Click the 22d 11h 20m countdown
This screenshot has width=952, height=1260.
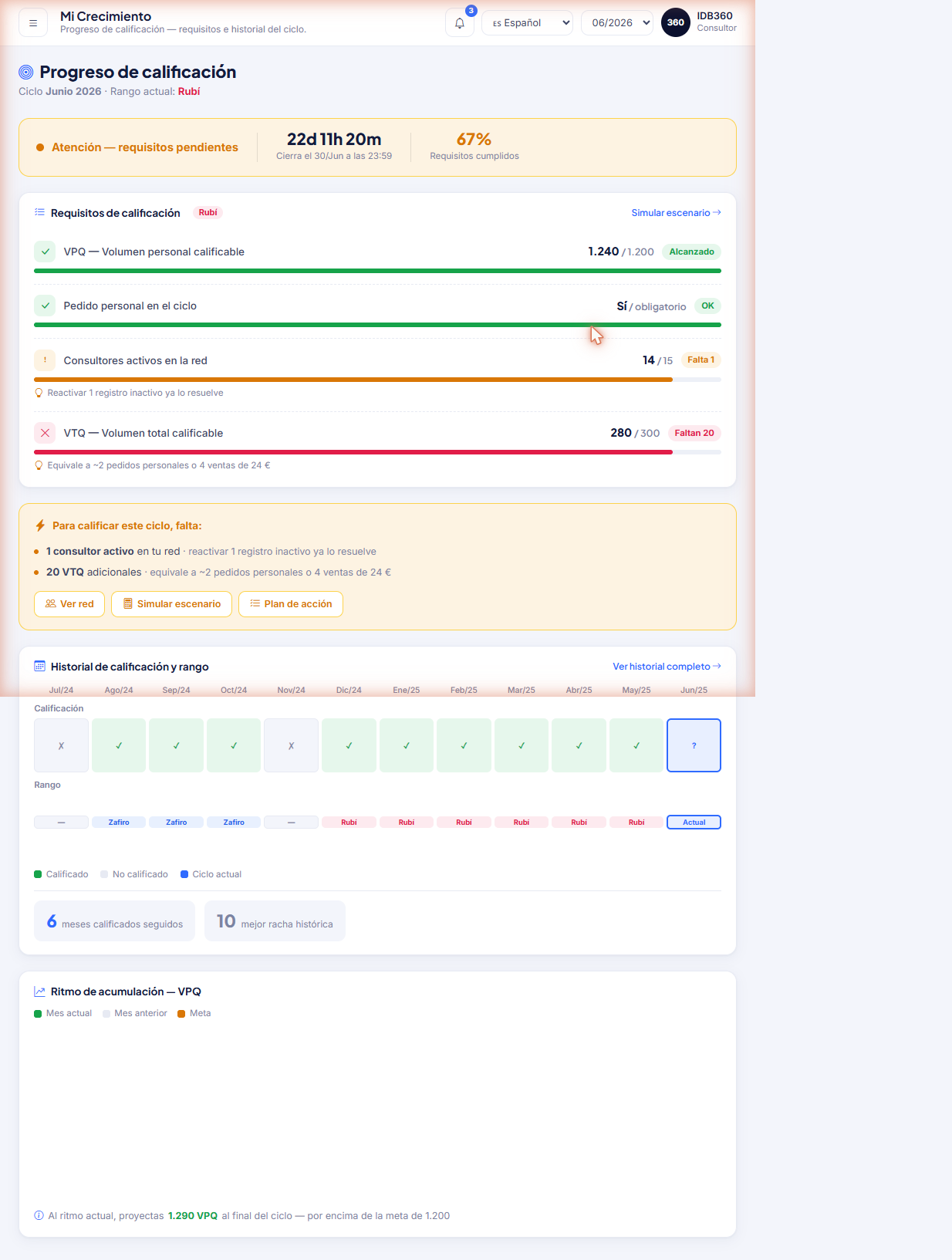tap(334, 140)
